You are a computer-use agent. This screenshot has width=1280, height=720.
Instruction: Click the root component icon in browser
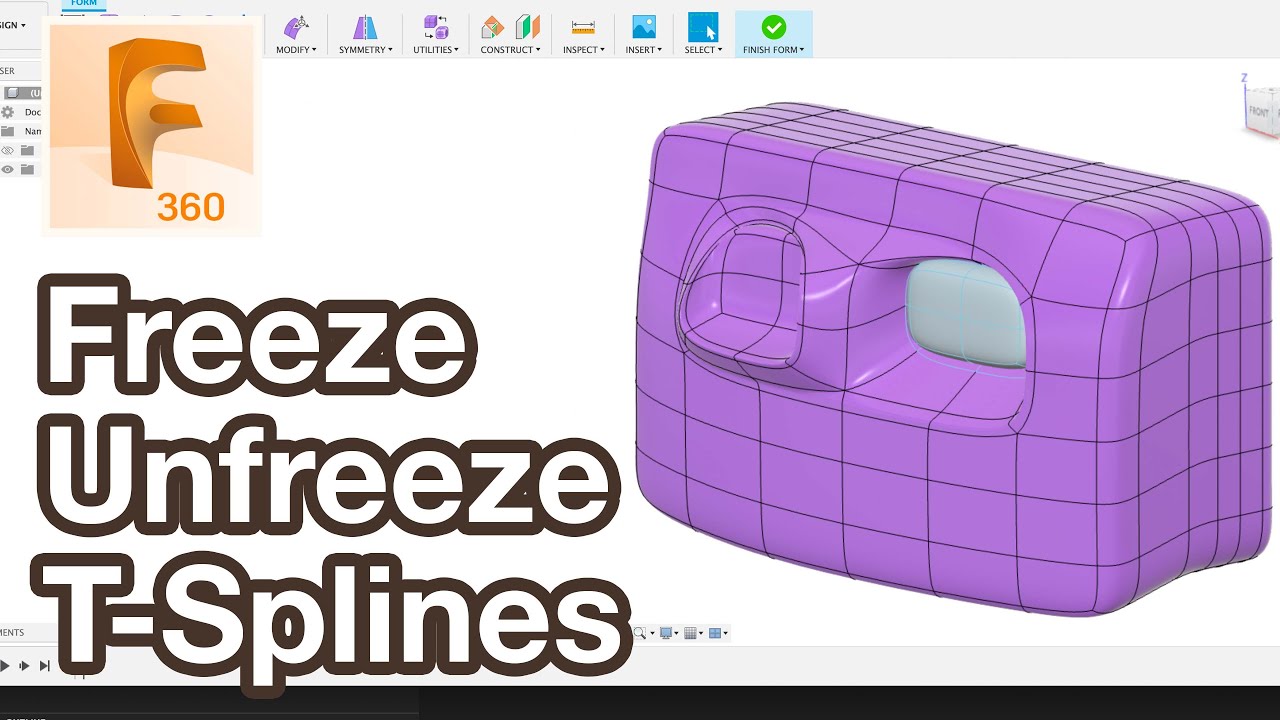point(12,93)
